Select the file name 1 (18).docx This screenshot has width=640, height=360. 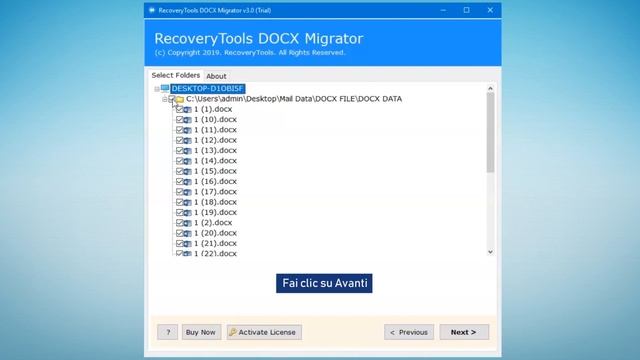coord(215,202)
